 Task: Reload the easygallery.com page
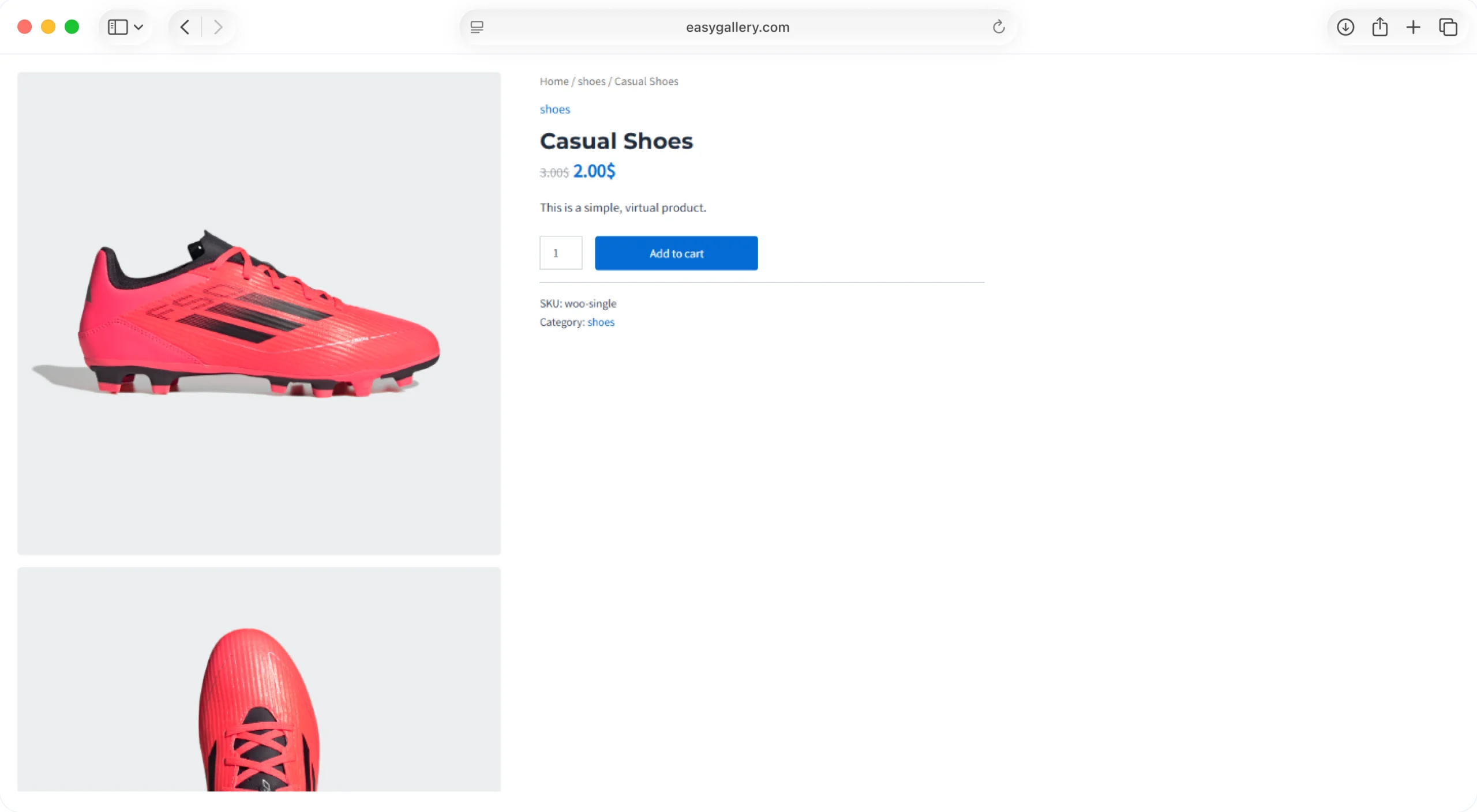pyautogui.click(x=999, y=27)
